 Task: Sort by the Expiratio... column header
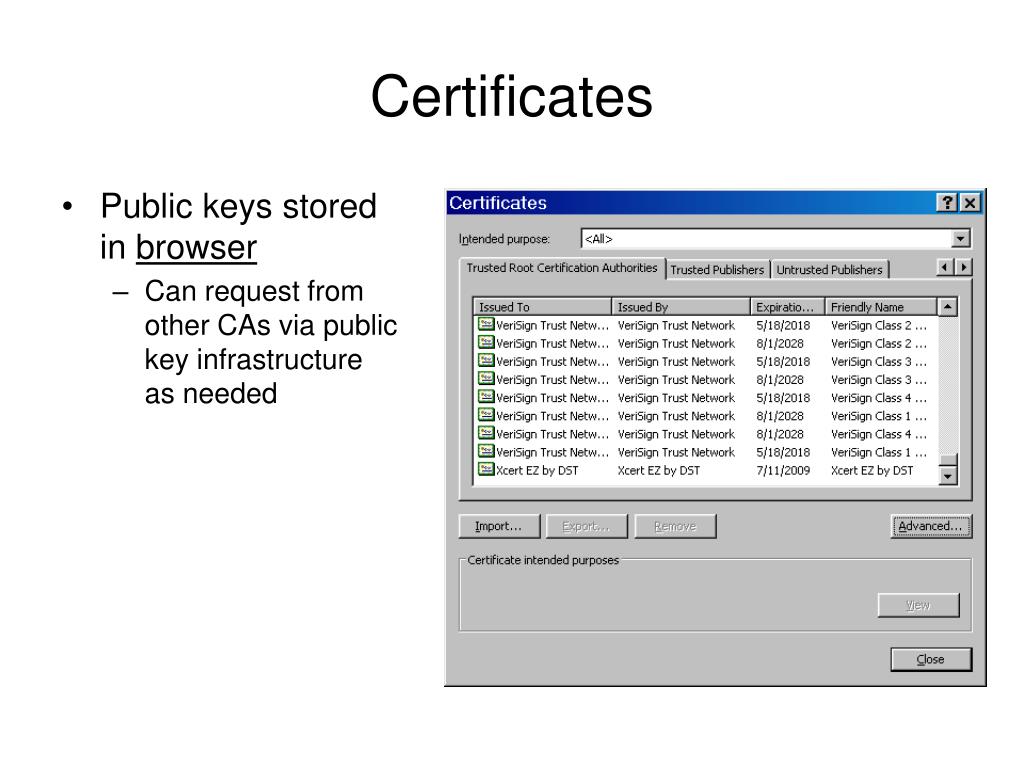pos(788,307)
